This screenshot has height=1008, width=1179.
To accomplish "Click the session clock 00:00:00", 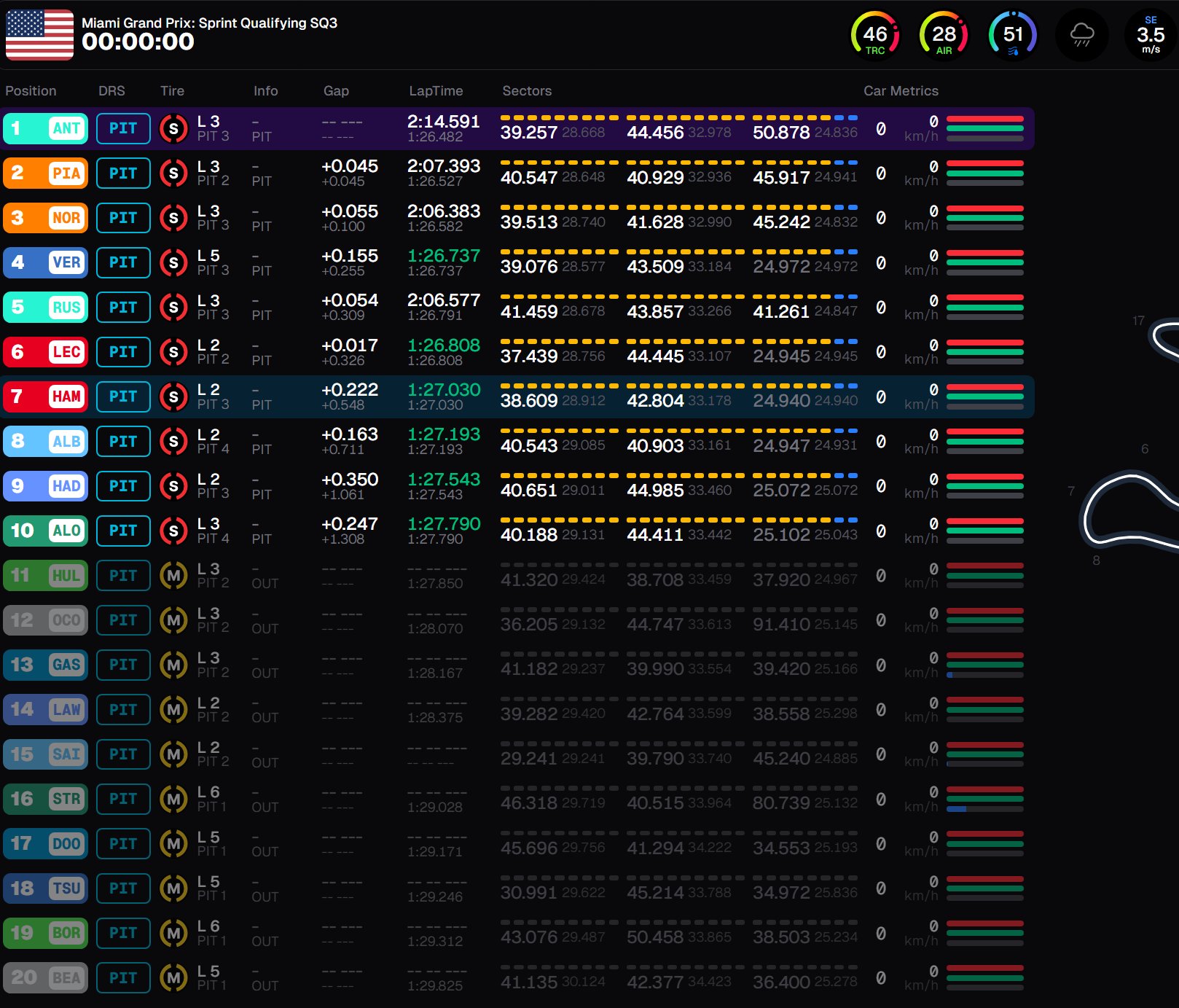I will [x=138, y=42].
